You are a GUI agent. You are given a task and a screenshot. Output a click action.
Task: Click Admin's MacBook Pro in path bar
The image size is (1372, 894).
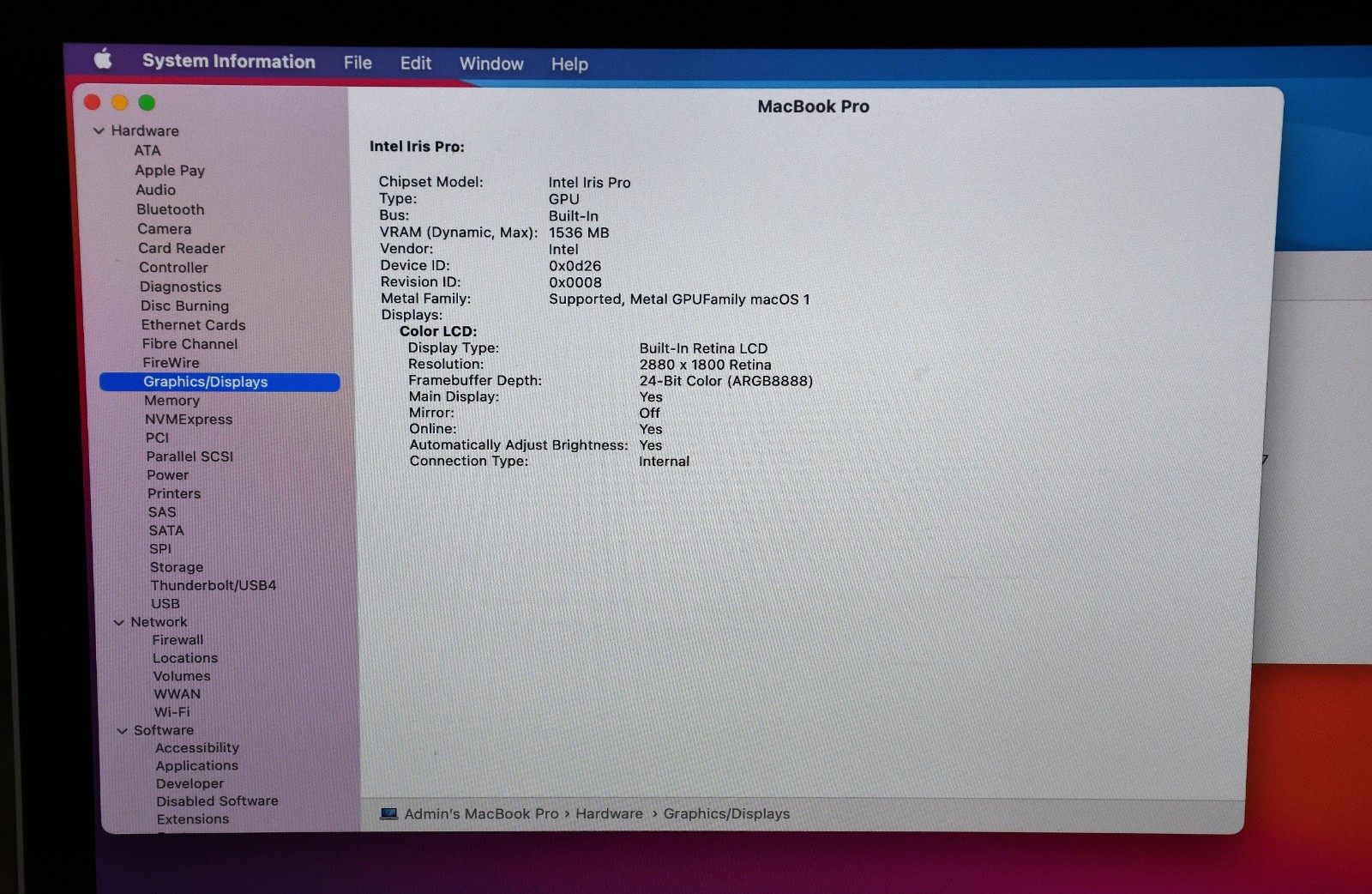pos(481,813)
